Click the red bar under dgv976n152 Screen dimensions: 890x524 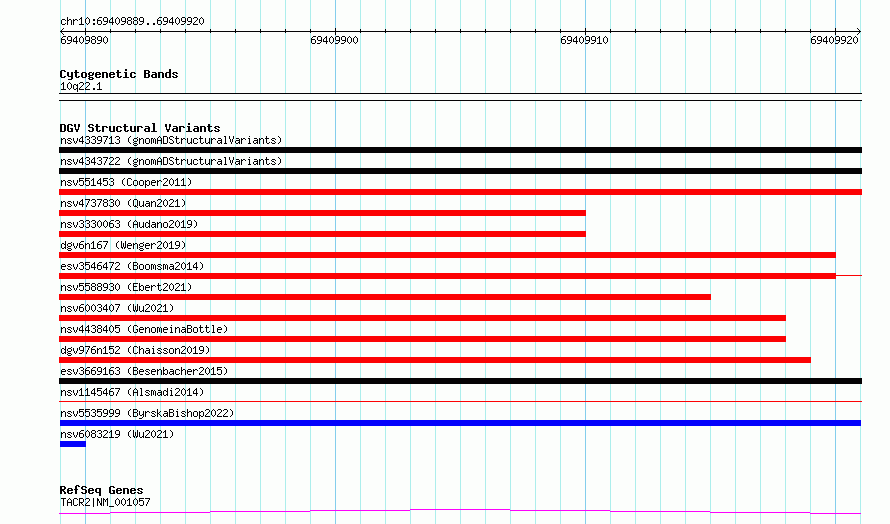435,360
